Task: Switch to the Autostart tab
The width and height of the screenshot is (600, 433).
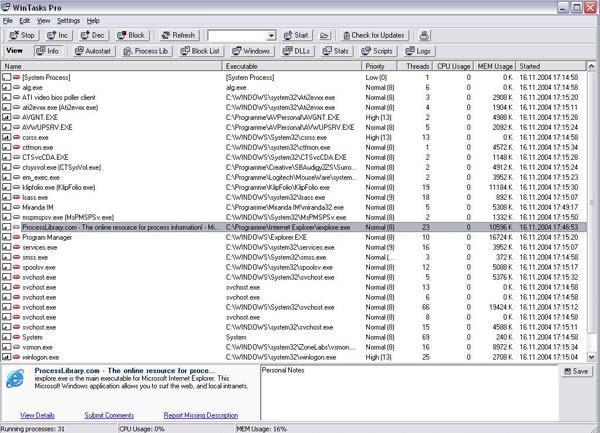Action: [93, 50]
